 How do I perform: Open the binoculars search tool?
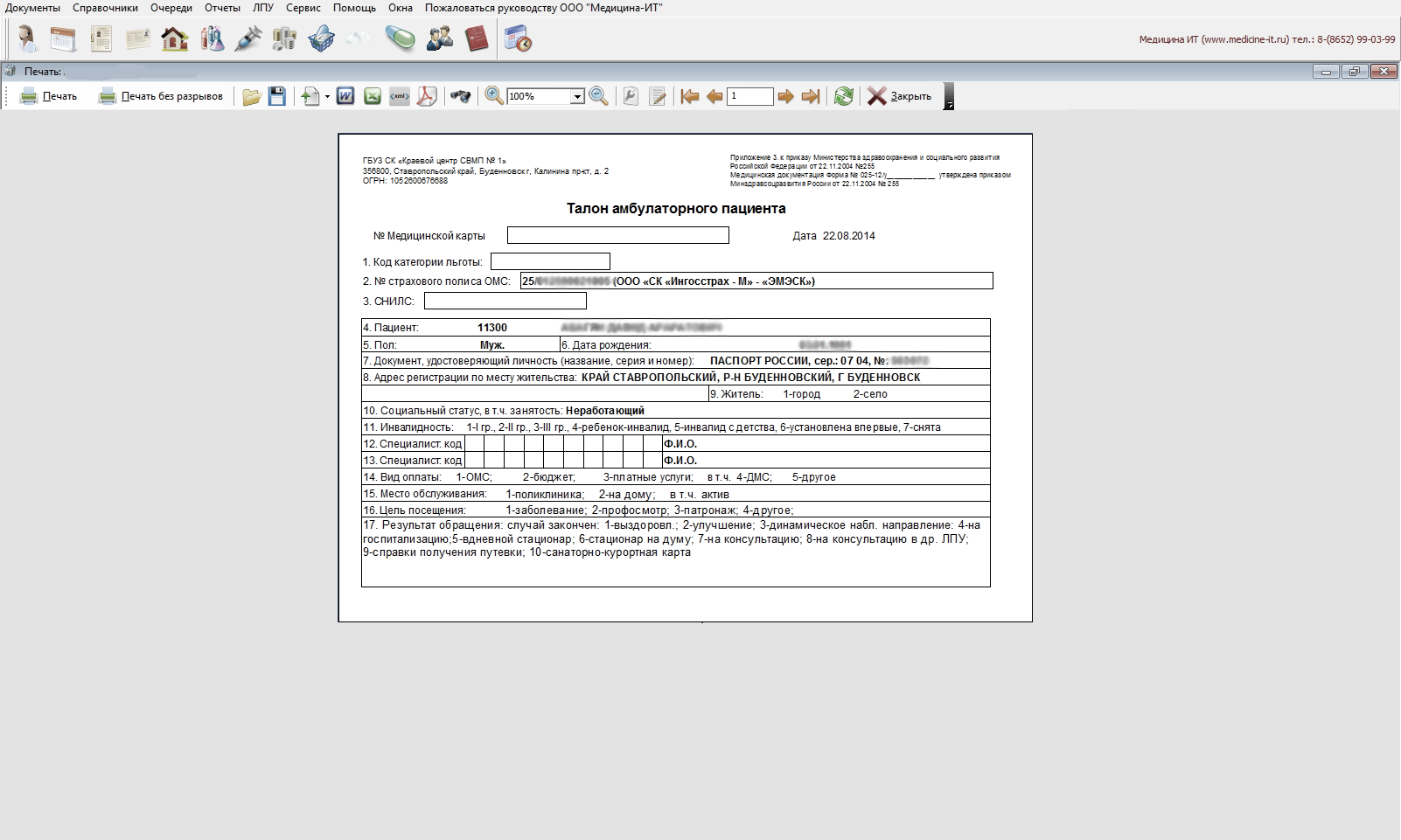coord(460,96)
